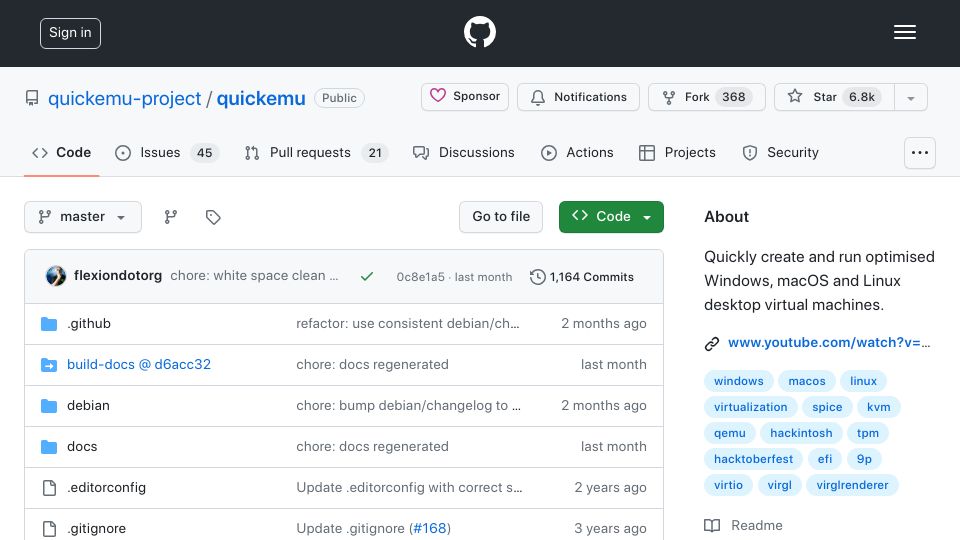Open the Pull requests tab
This screenshot has width=960, height=540.
[x=316, y=152]
